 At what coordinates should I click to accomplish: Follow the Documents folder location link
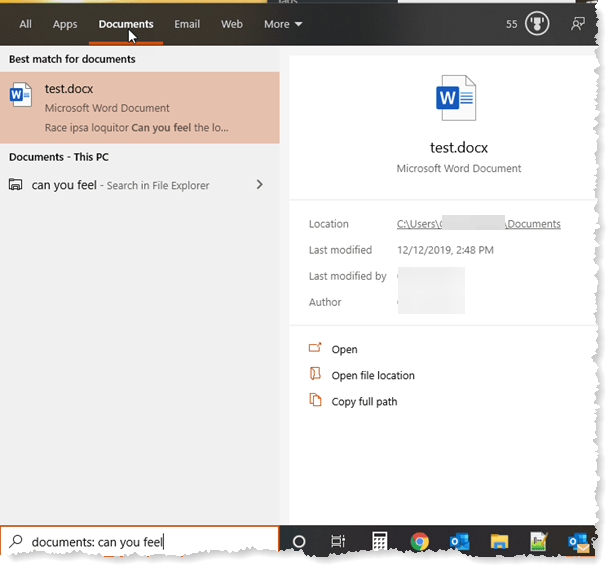pos(478,225)
